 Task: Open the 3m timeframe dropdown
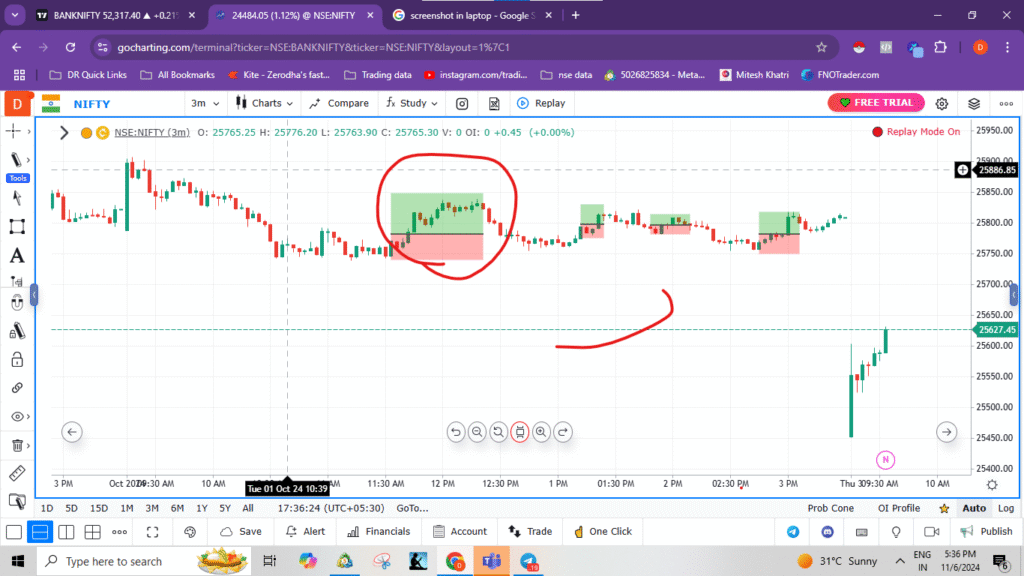coord(203,103)
